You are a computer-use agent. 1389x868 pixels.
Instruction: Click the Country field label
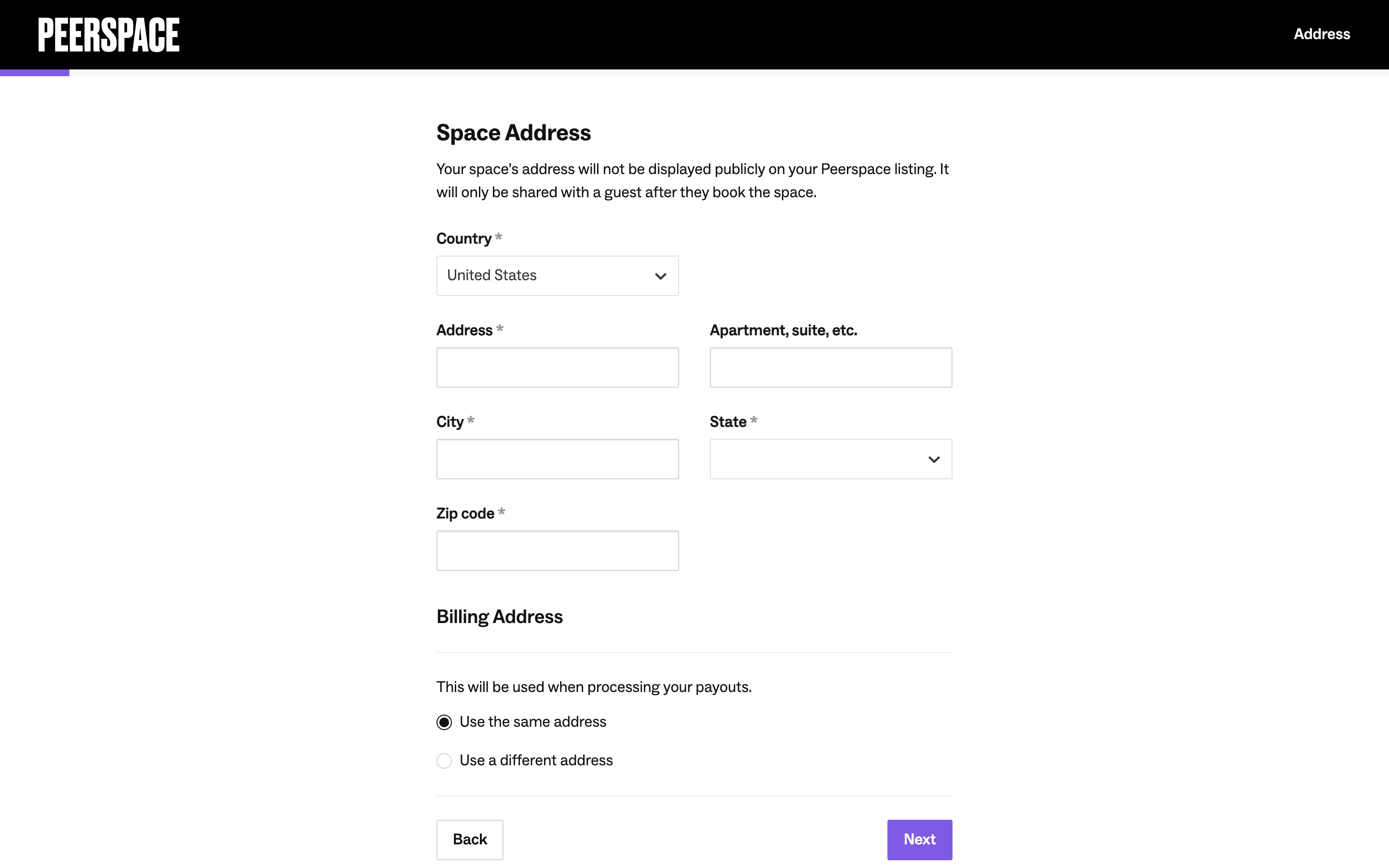coord(464,239)
